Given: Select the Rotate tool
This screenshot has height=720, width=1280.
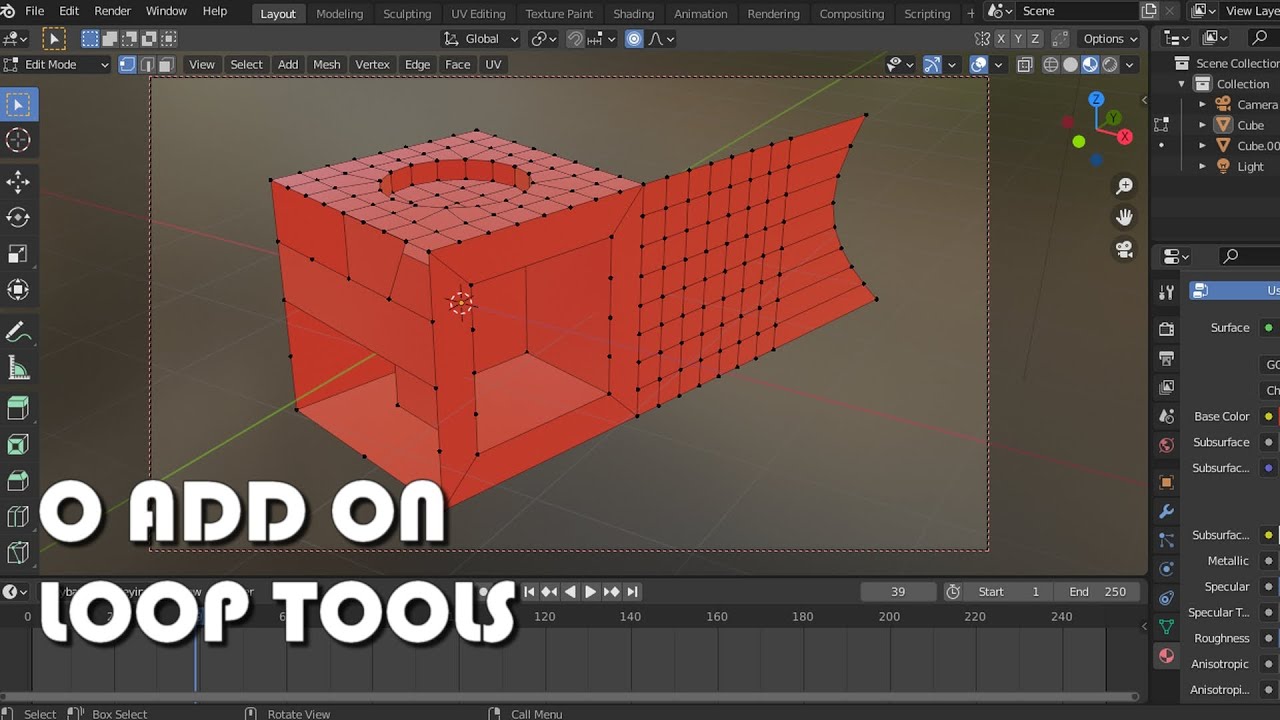Looking at the screenshot, I should click(18, 217).
